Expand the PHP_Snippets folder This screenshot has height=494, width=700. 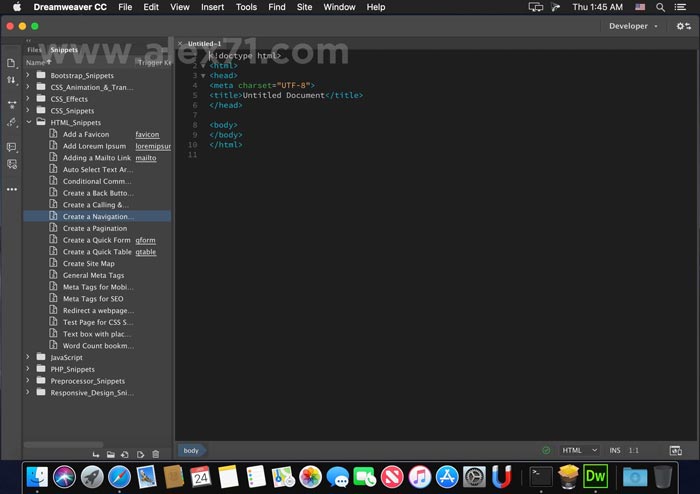tap(28, 369)
